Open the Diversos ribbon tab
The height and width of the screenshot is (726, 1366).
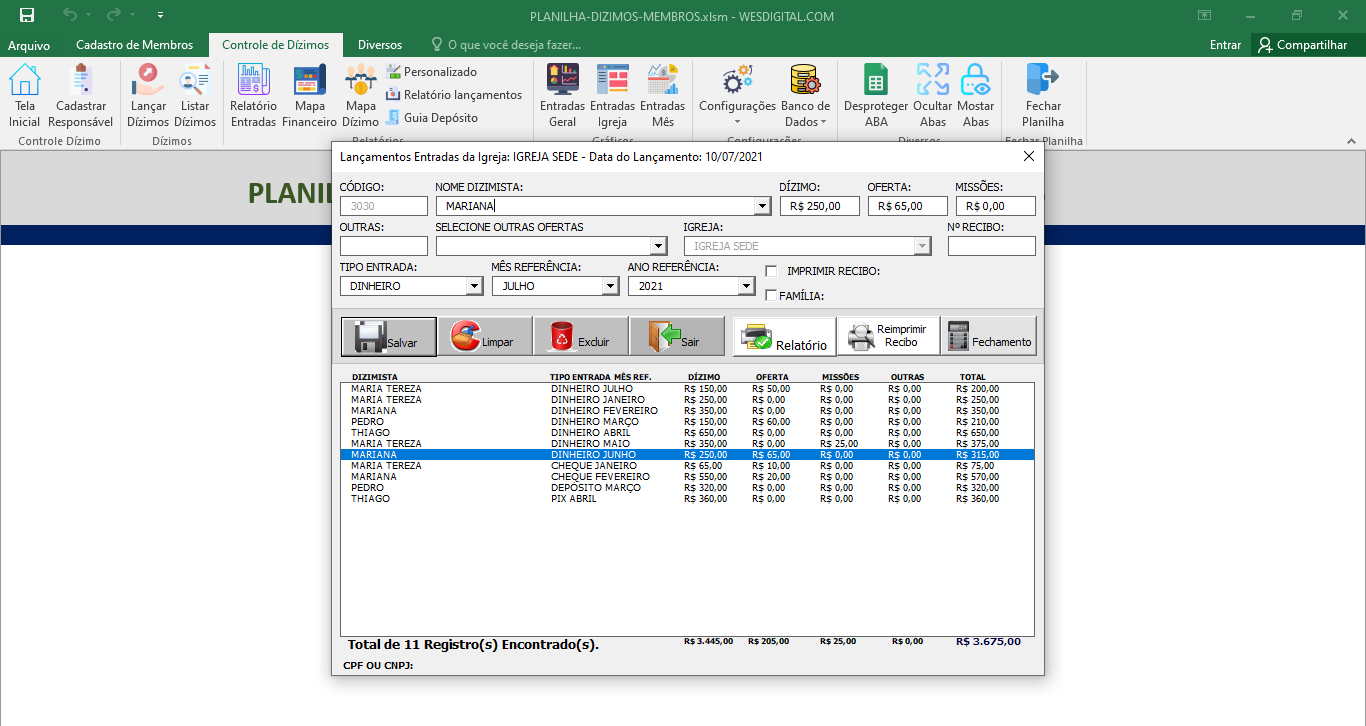click(379, 45)
